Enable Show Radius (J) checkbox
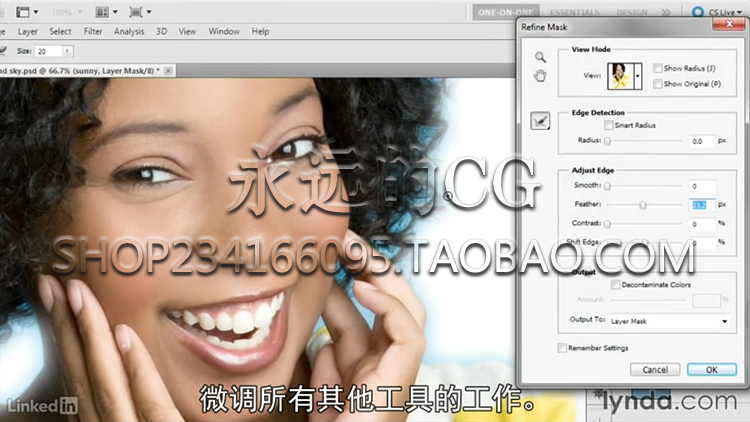The image size is (750, 422). [658, 68]
